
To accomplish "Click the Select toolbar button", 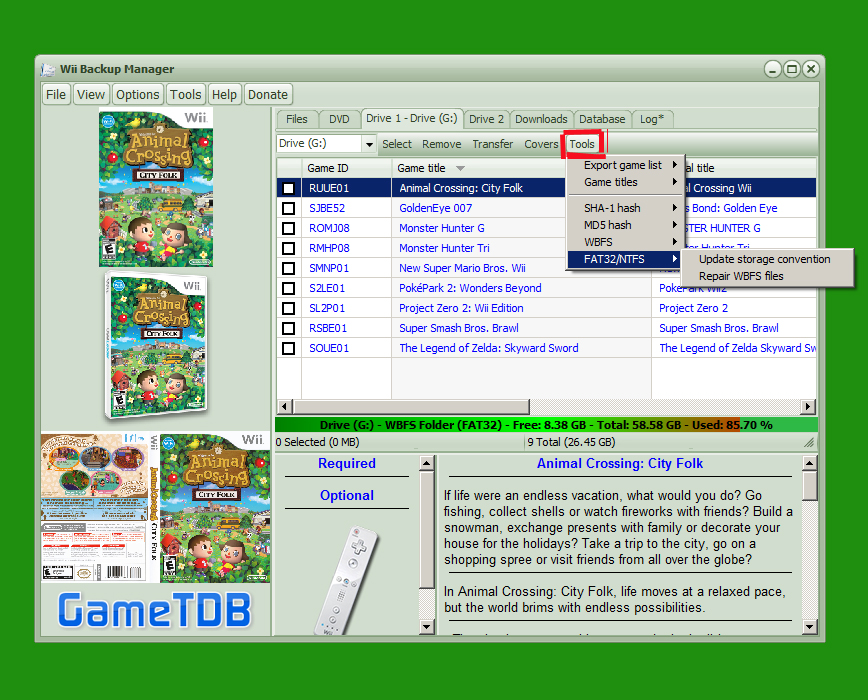I will (397, 144).
